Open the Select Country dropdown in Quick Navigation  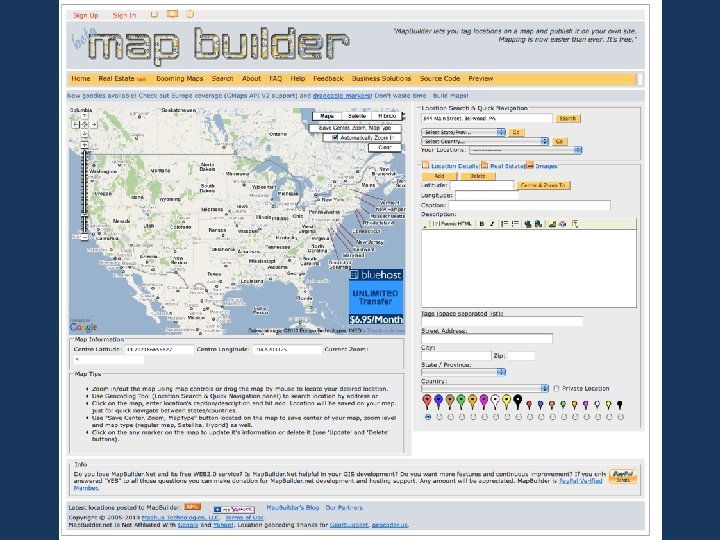pyautogui.click(x=485, y=141)
